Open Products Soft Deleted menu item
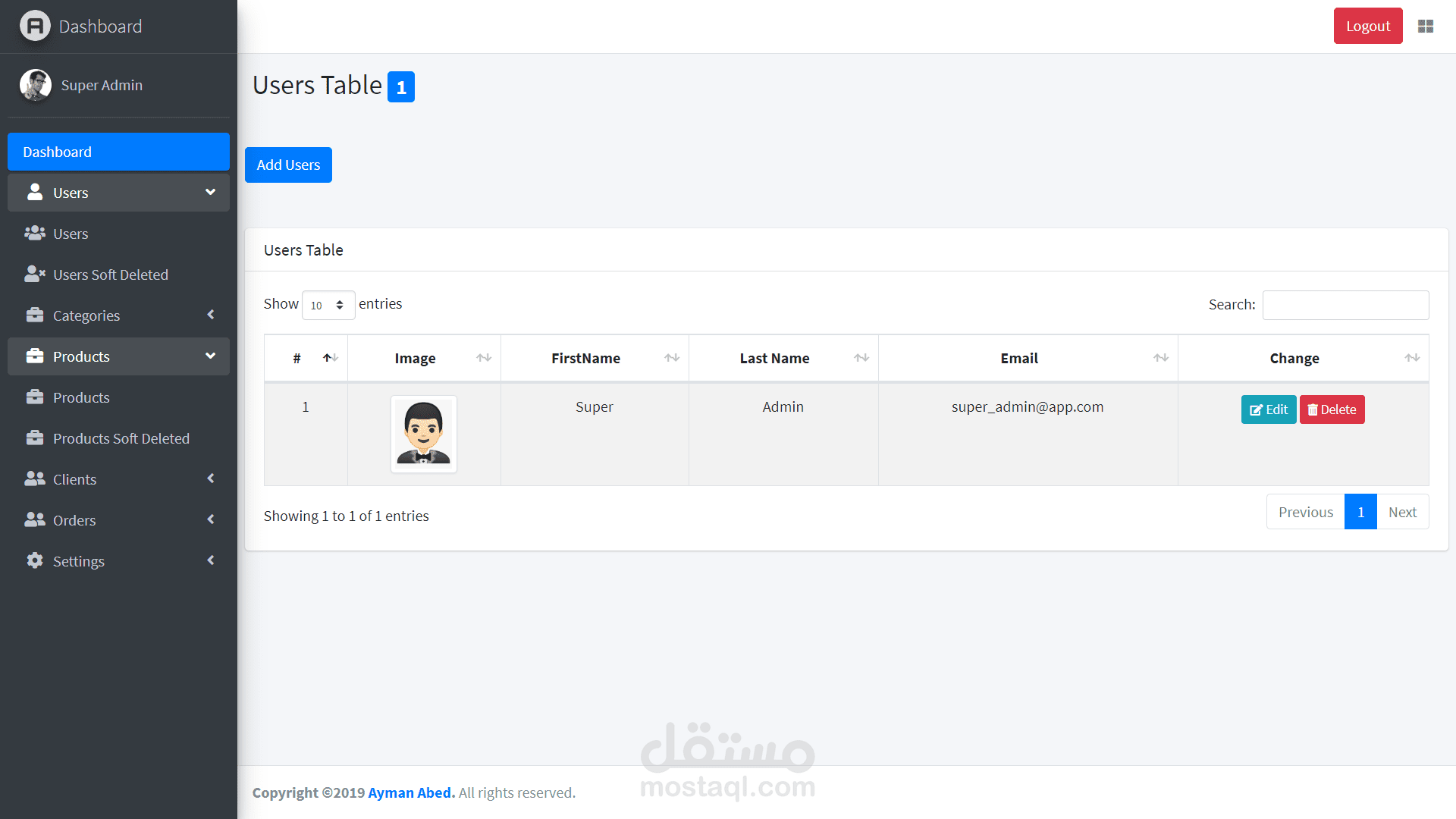Screen dimensions: 1456x819 (121, 438)
